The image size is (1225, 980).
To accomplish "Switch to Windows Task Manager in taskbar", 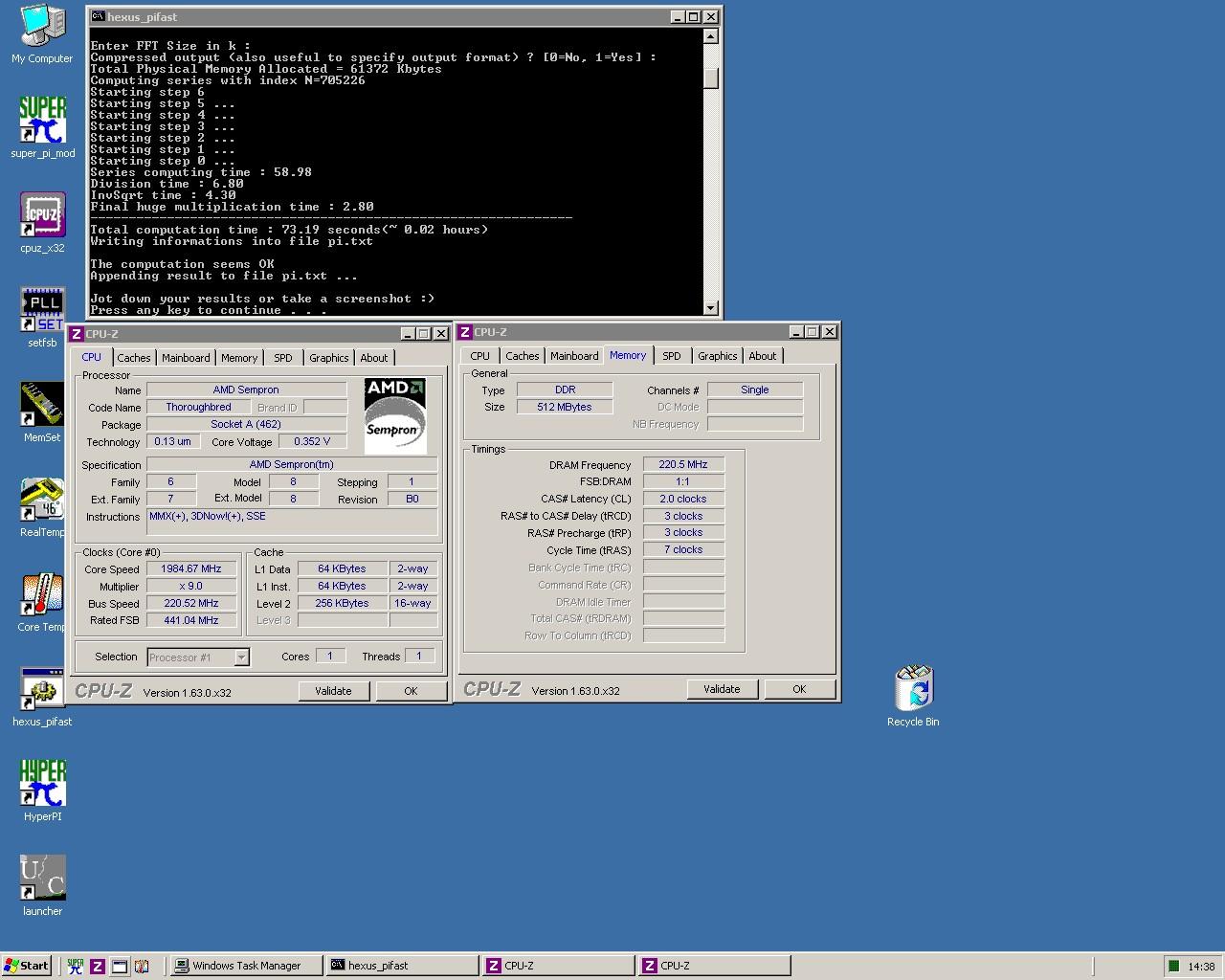I will point(245,966).
